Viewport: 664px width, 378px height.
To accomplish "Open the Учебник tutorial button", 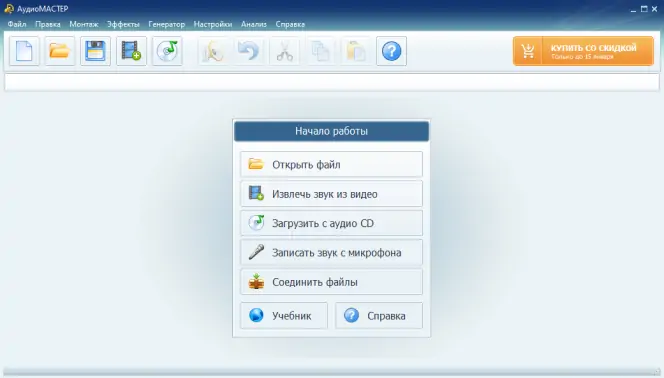I will (x=284, y=316).
